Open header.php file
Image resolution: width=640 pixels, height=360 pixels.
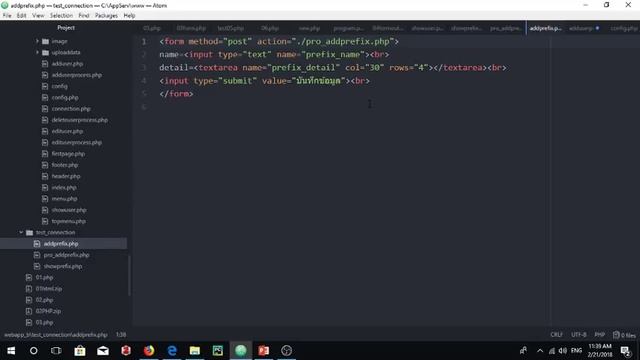(66, 176)
